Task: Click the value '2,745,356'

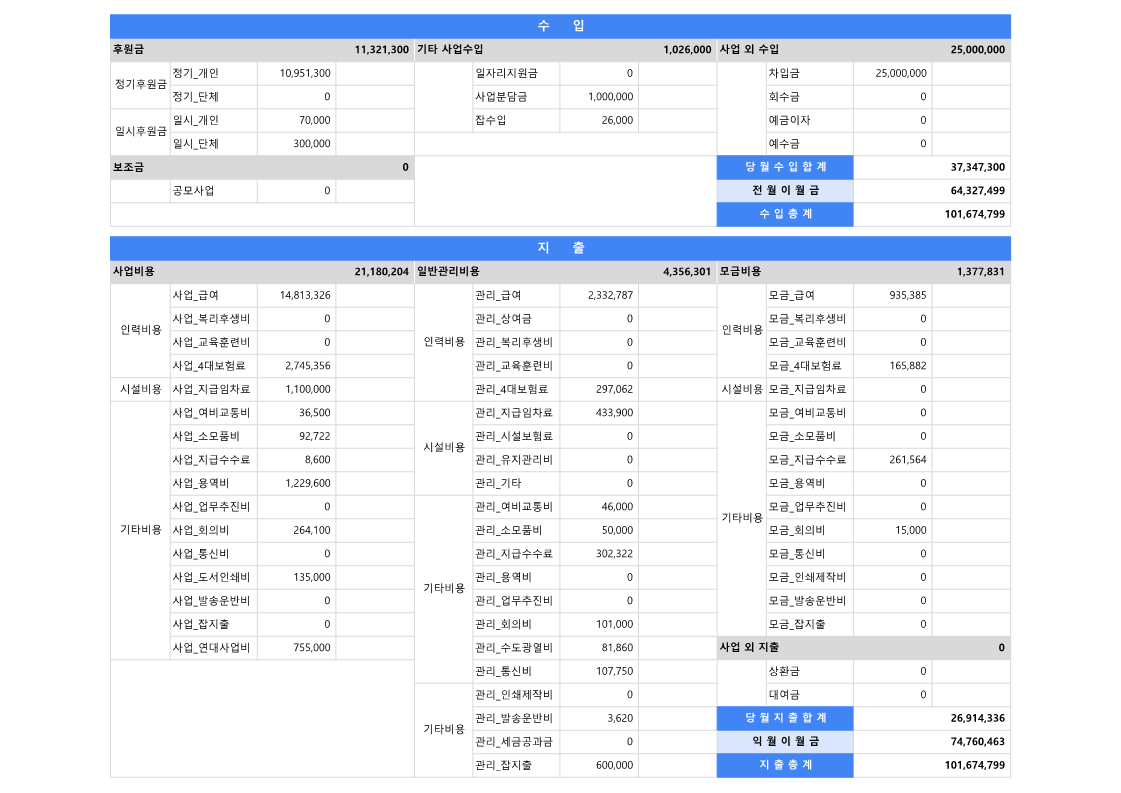Action: click(x=308, y=365)
